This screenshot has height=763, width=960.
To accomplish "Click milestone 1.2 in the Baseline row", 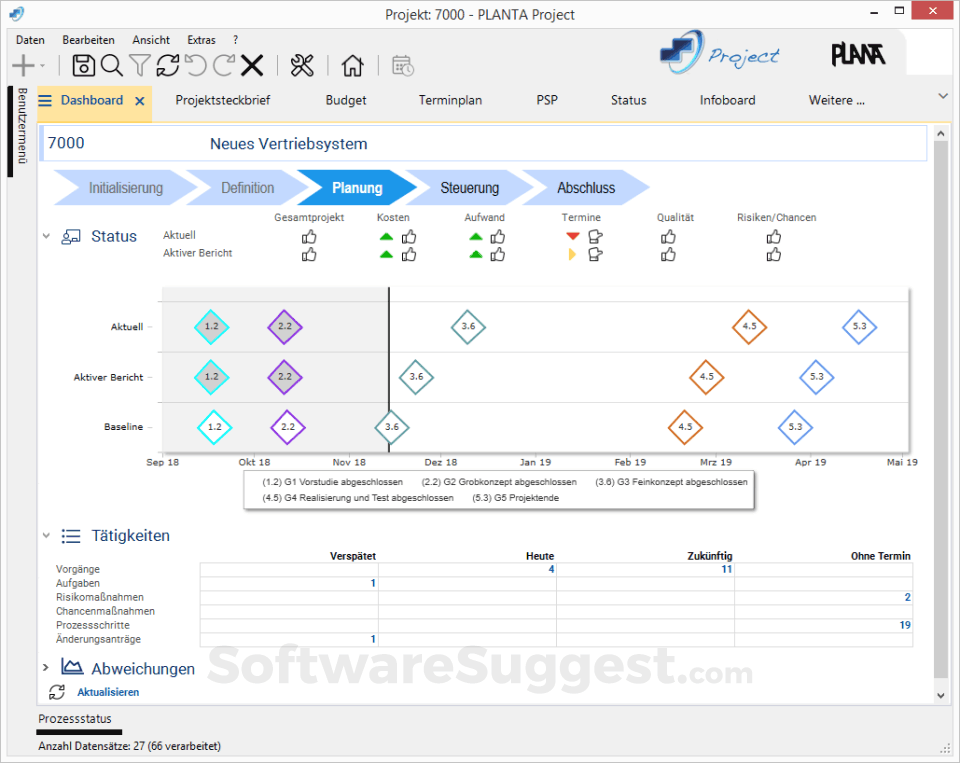I will click(214, 427).
